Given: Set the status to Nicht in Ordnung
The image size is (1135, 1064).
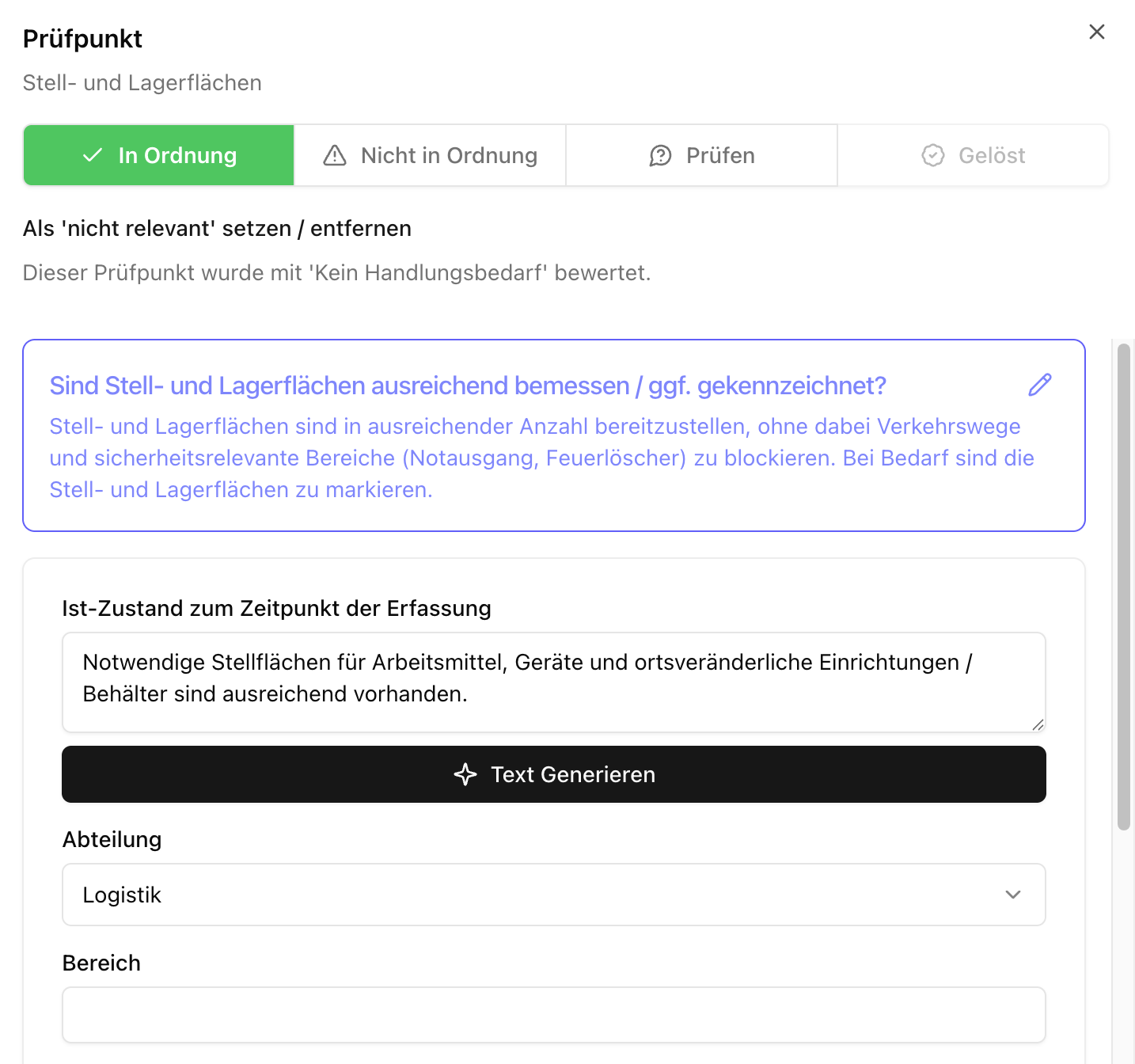Looking at the screenshot, I should tap(430, 155).
